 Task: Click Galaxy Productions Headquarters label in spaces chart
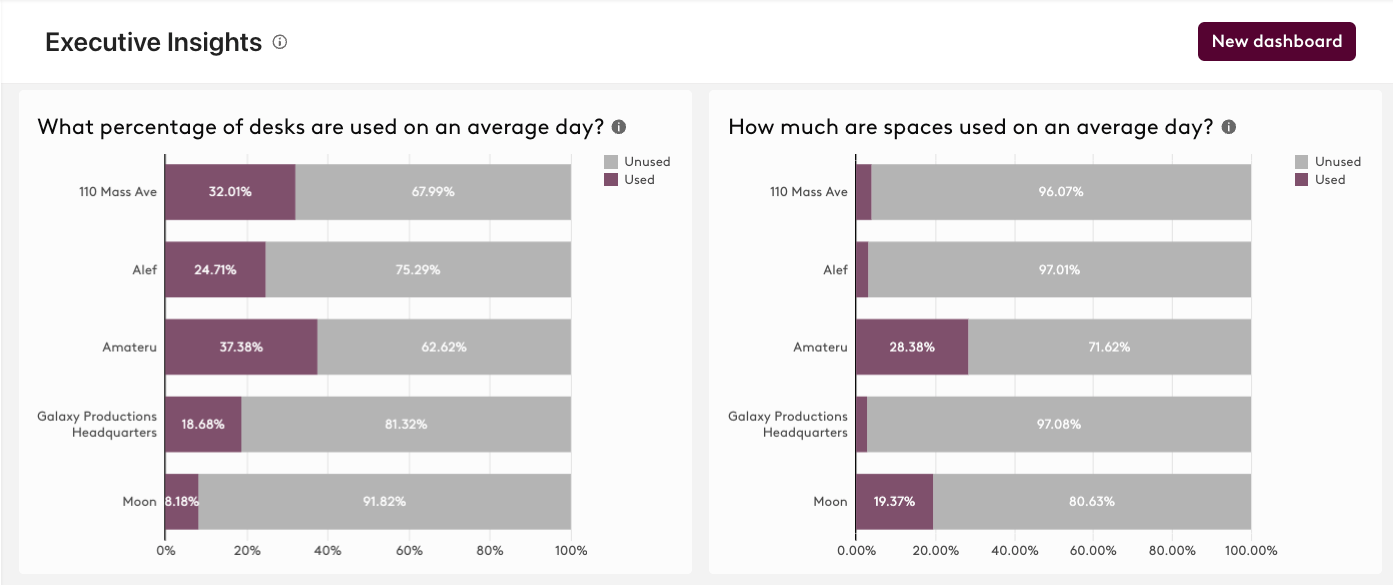[x=787, y=424]
